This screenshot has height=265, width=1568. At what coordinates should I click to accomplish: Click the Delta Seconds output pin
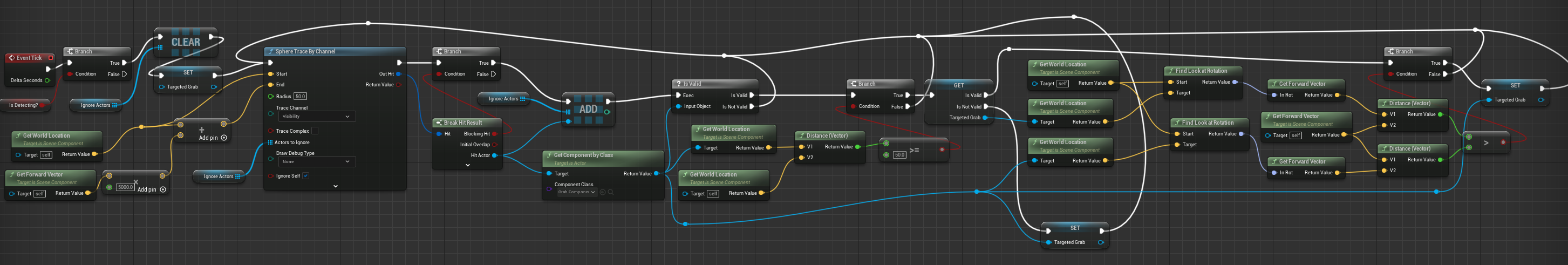click(x=47, y=80)
